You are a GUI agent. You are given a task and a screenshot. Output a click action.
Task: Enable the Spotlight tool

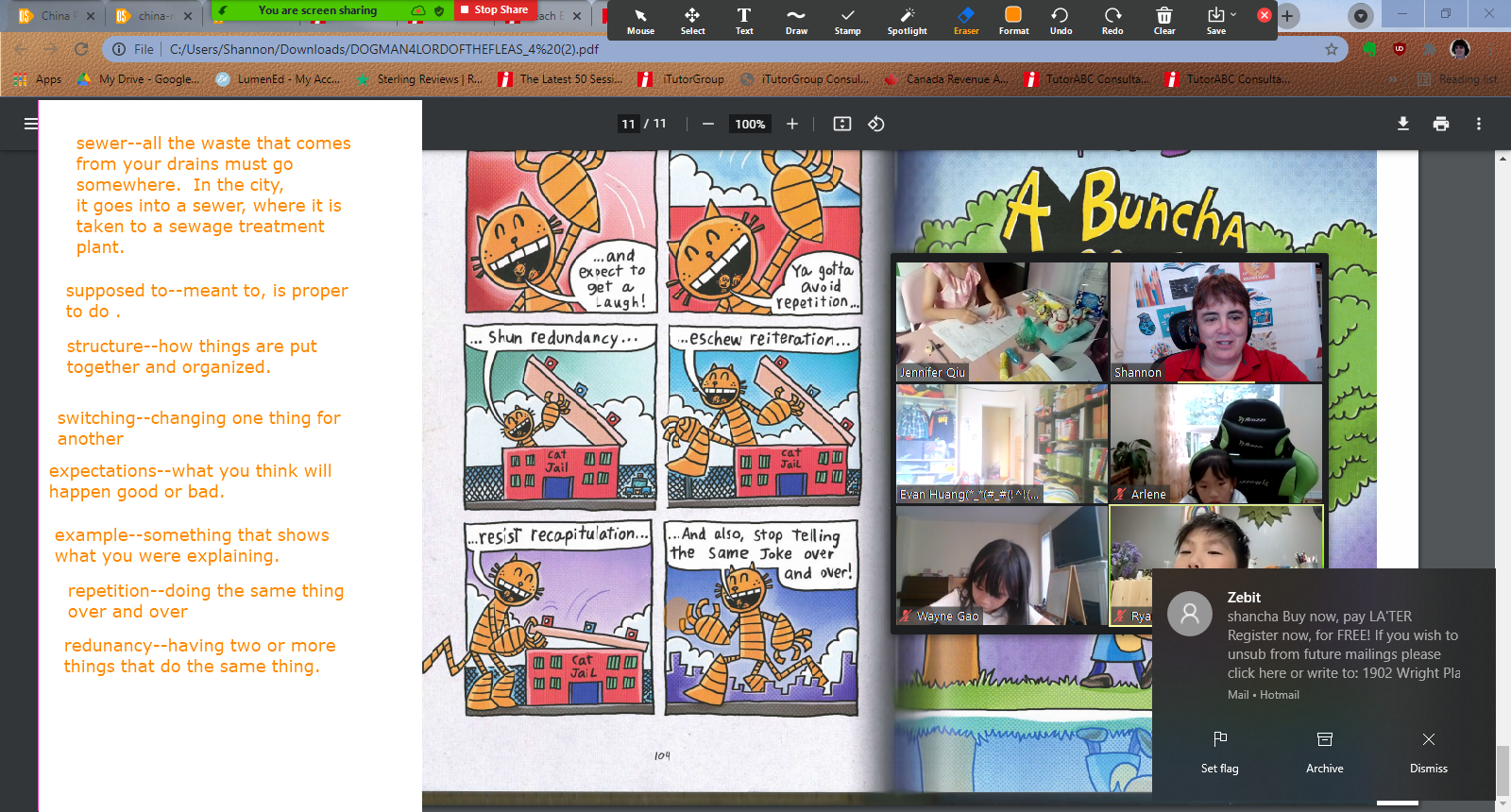[x=907, y=21]
